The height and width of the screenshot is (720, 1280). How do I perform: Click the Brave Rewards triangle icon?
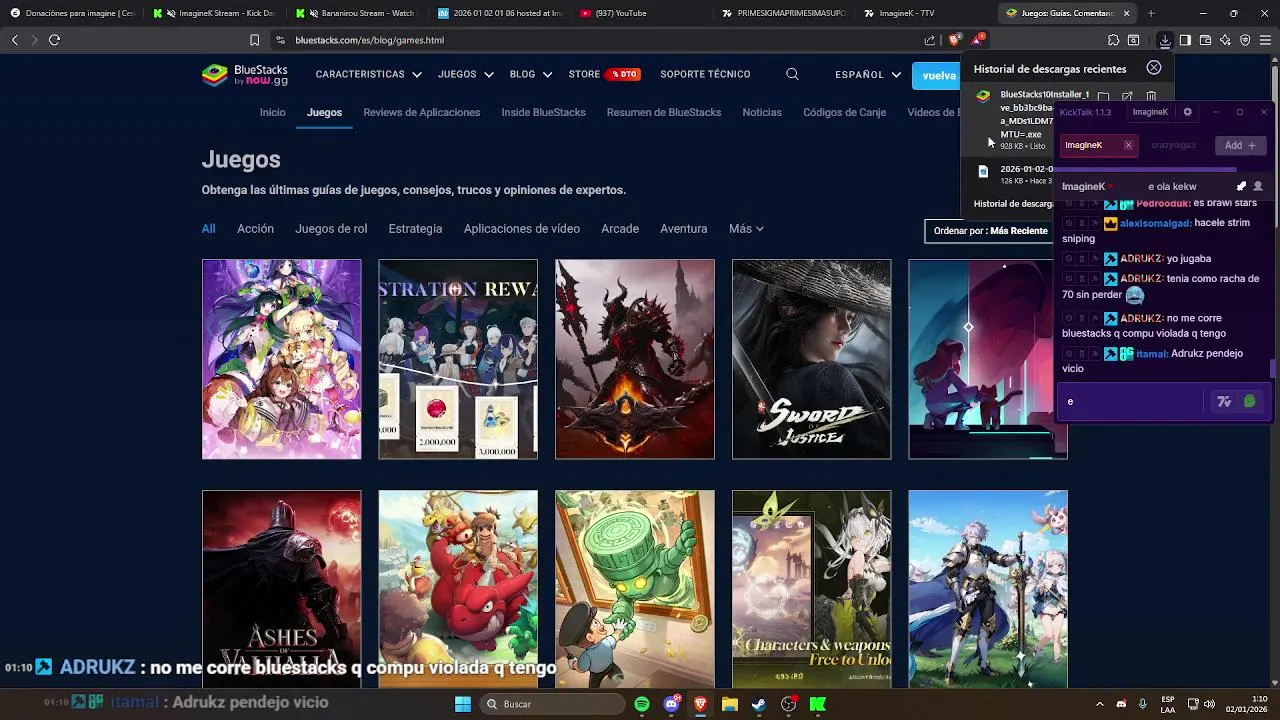(x=977, y=40)
